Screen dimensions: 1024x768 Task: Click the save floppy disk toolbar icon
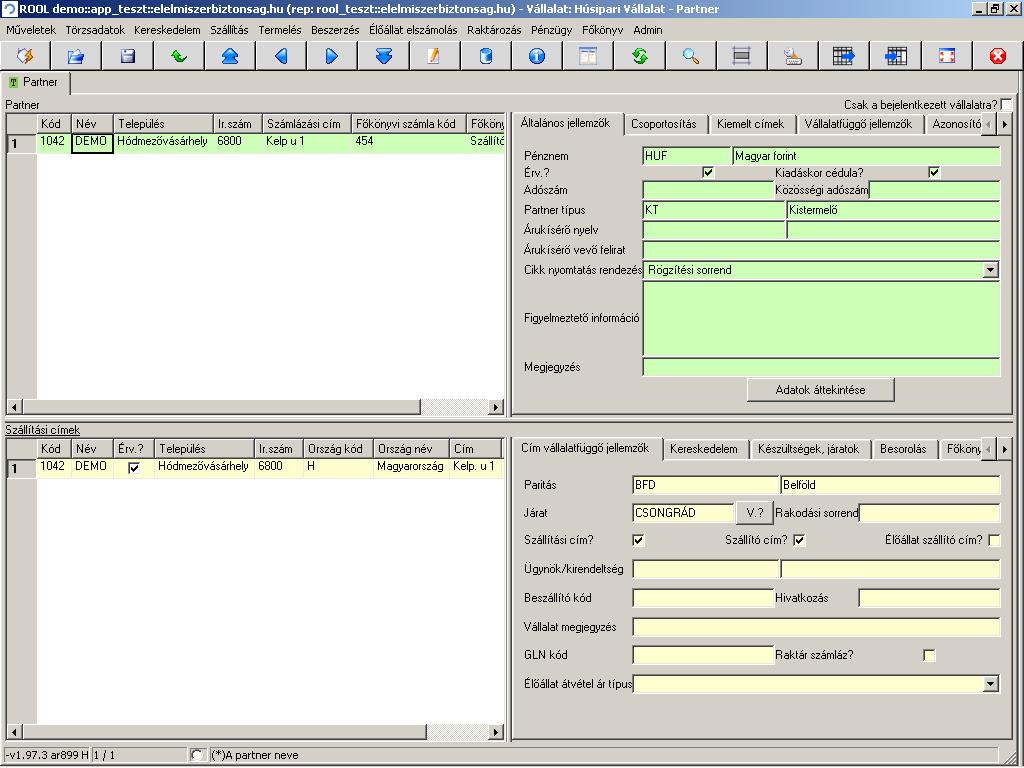tap(127, 56)
